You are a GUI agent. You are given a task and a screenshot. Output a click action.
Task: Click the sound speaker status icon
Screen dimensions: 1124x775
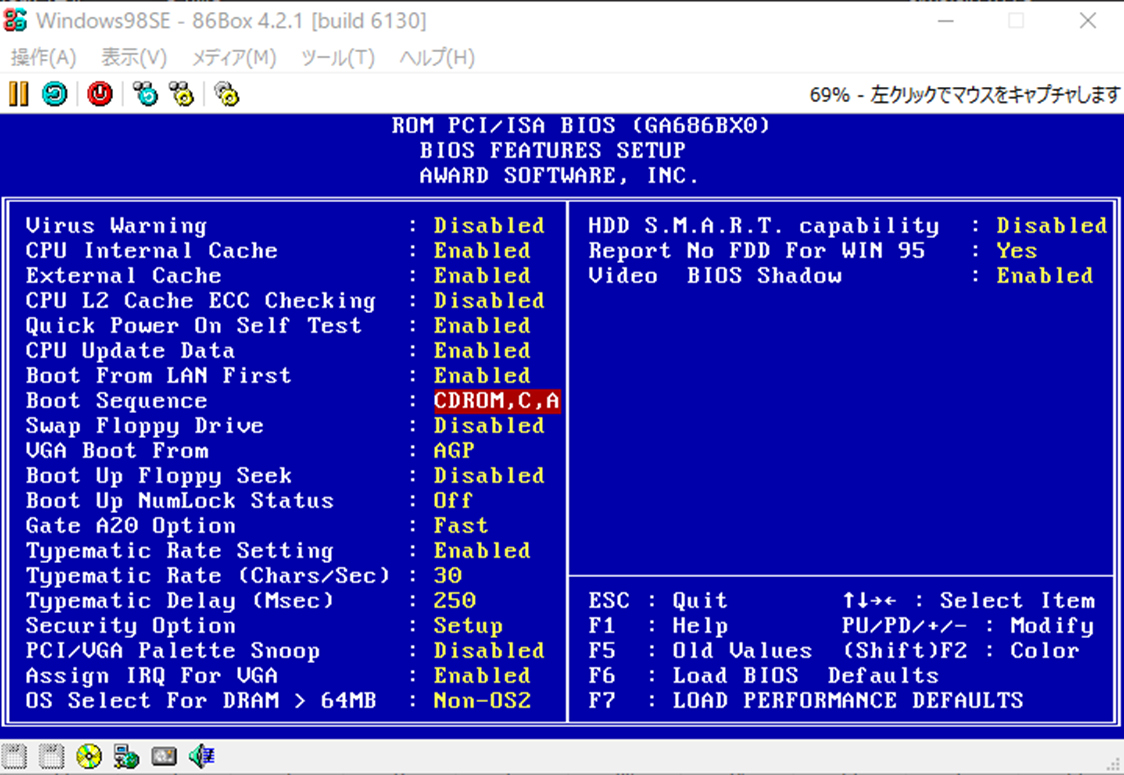[201, 756]
